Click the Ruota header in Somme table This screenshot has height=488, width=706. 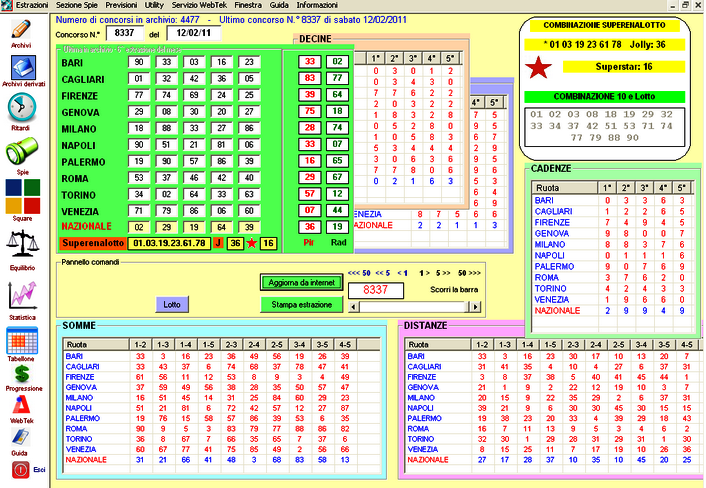(x=96, y=344)
